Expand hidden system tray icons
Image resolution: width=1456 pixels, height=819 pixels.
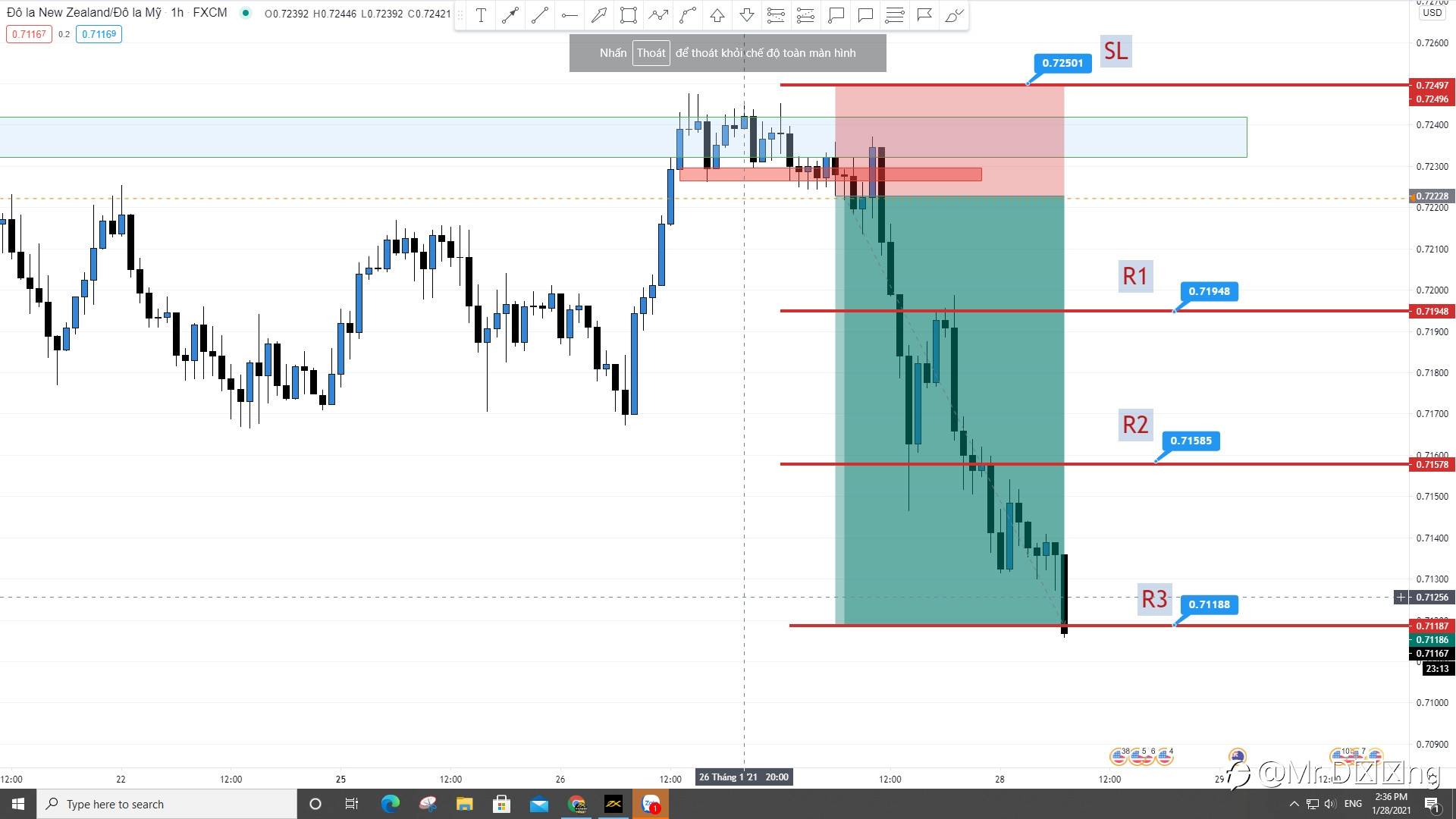click(1294, 804)
